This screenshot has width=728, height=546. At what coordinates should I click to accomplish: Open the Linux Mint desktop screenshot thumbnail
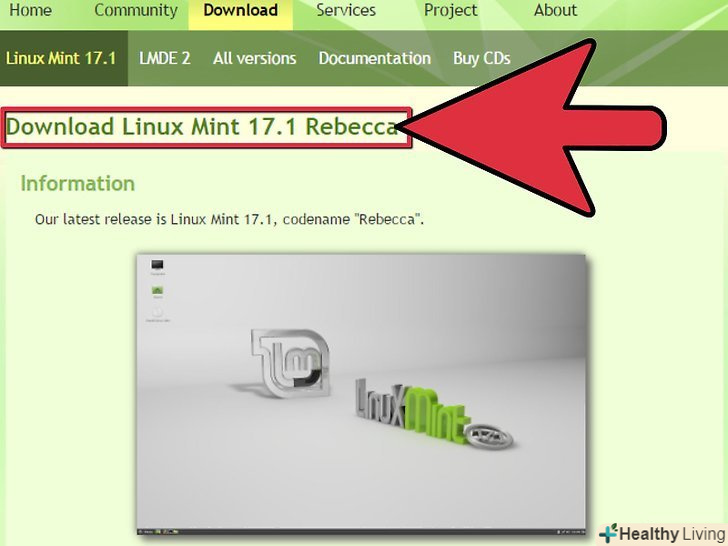[x=361, y=394]
